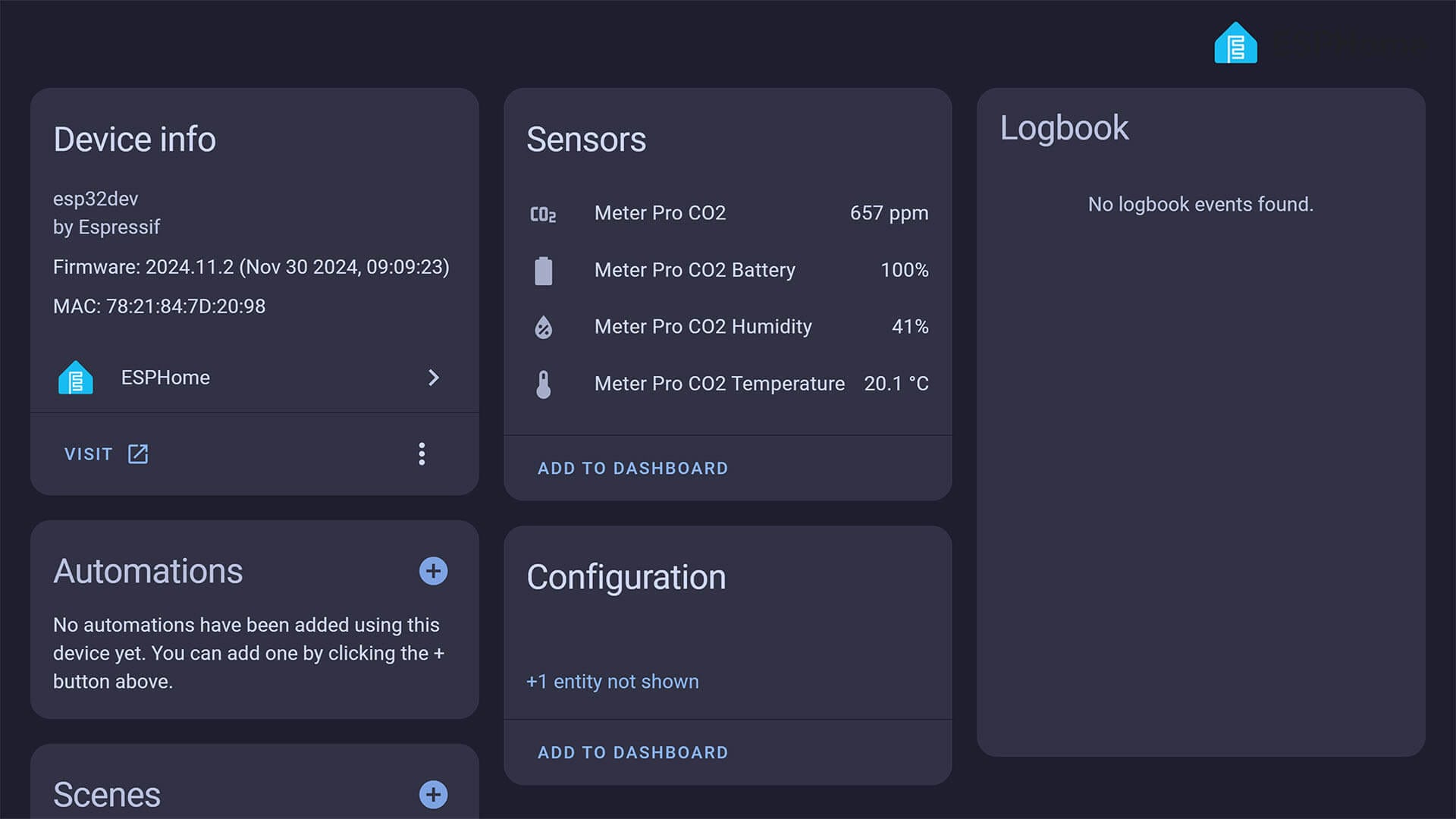Show Meter Pro CO2 sensor details
The width and height of the screenshot is (1456, 819).
point(659,213)
